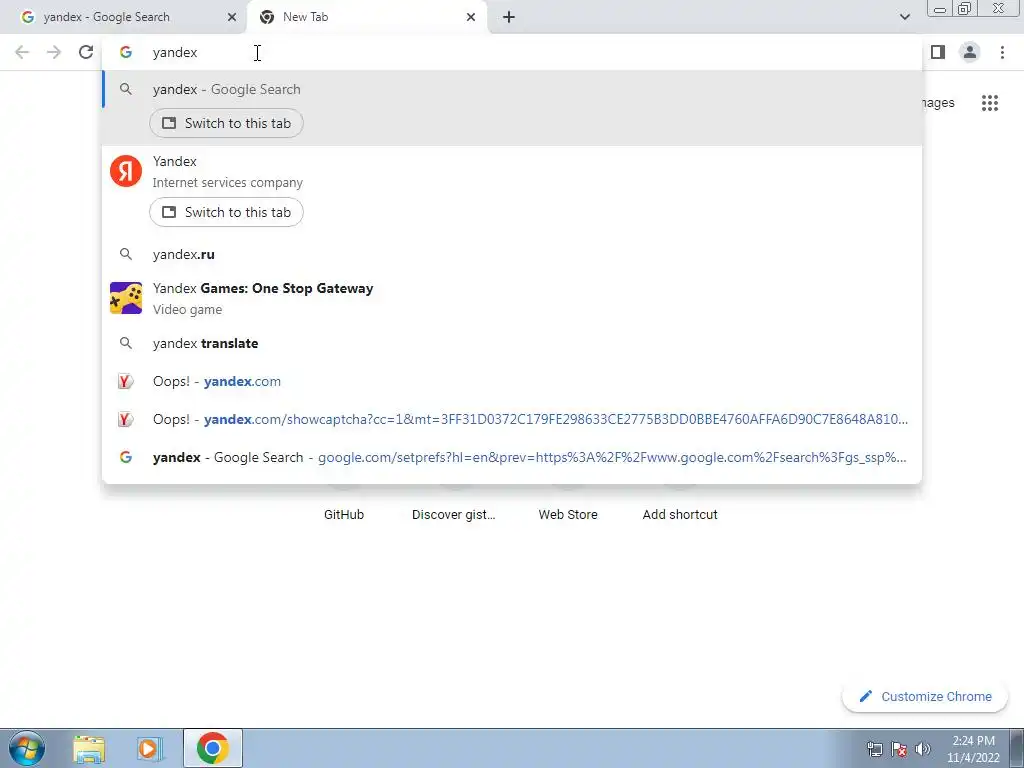Click the Yandex Games controller icon

click(x=126, y=298)
